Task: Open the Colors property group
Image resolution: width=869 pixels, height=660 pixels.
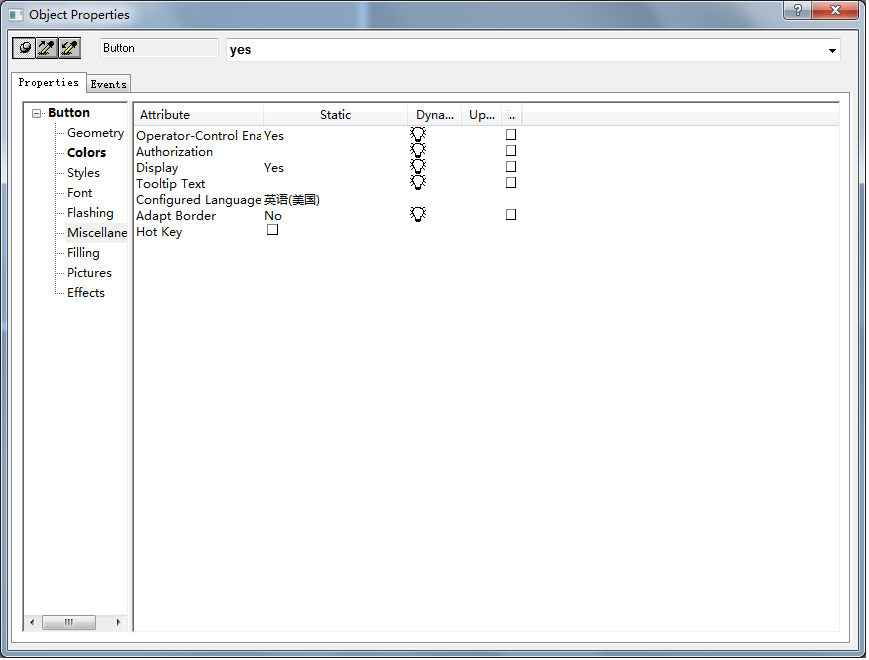Action: click(x=86, y=153)
